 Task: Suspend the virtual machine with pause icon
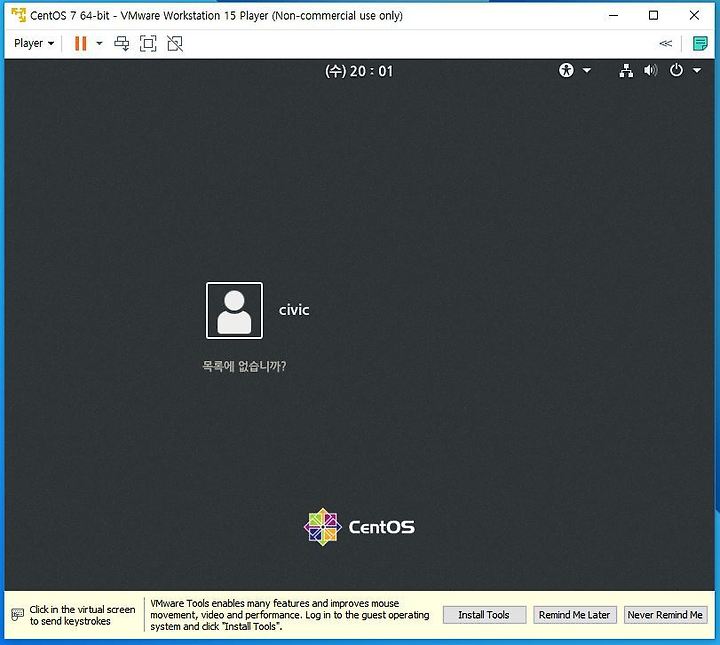point(81,43)
